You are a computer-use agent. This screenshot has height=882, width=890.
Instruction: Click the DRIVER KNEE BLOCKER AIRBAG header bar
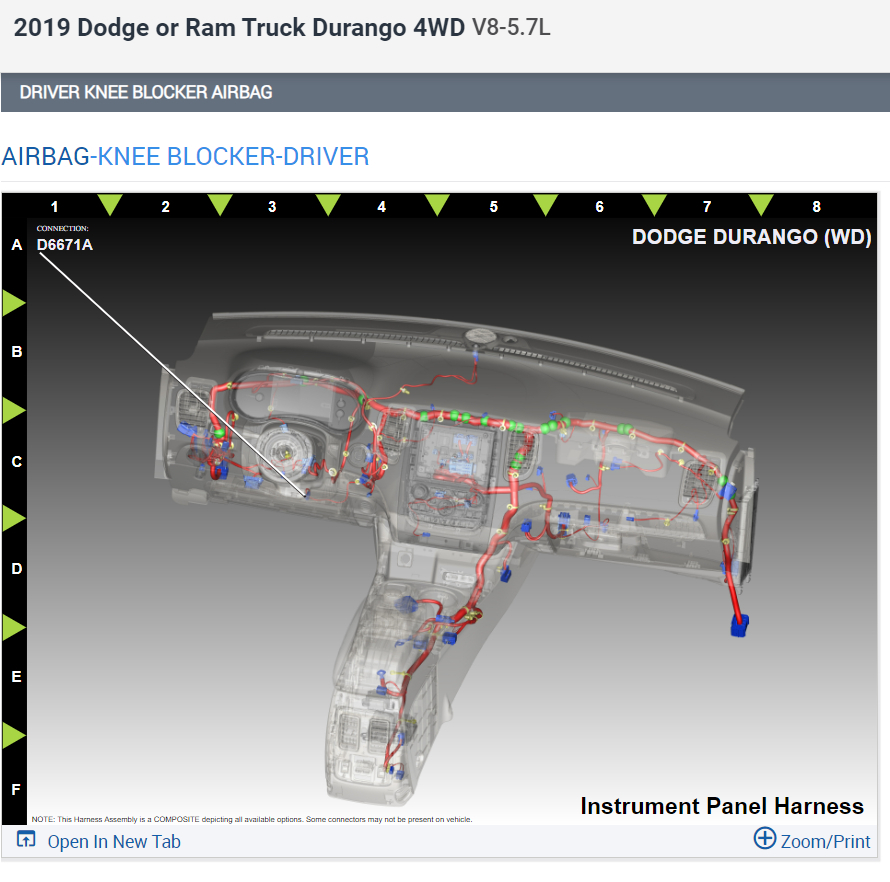pos(445,92)
